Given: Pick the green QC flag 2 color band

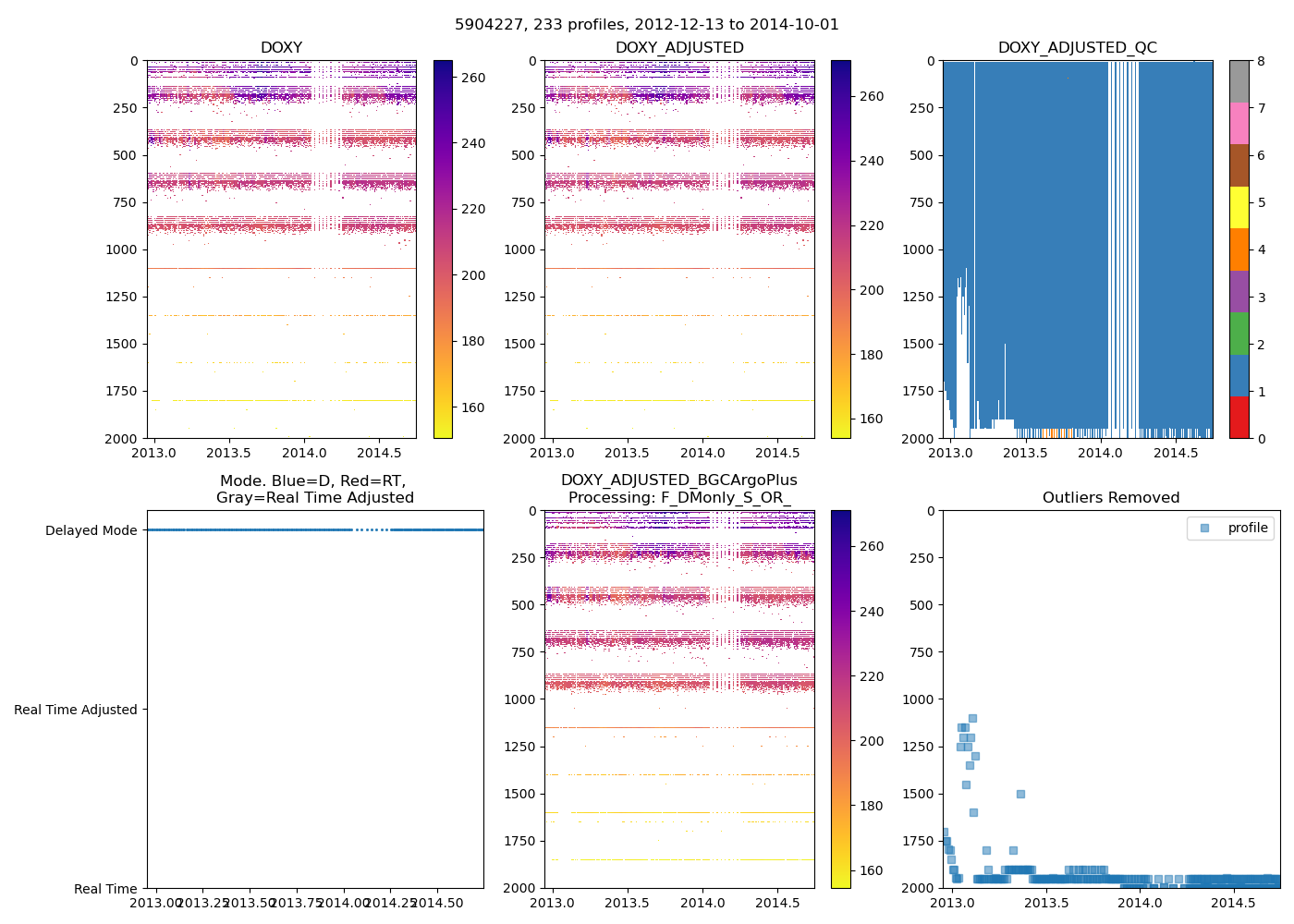Looking at the screenshot, I should (1239, 334).
